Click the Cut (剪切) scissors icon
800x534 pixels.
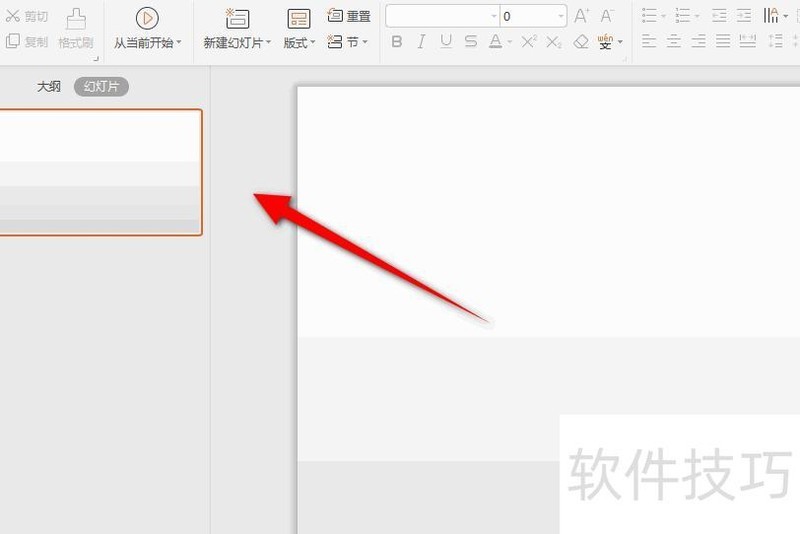(13, 16)
